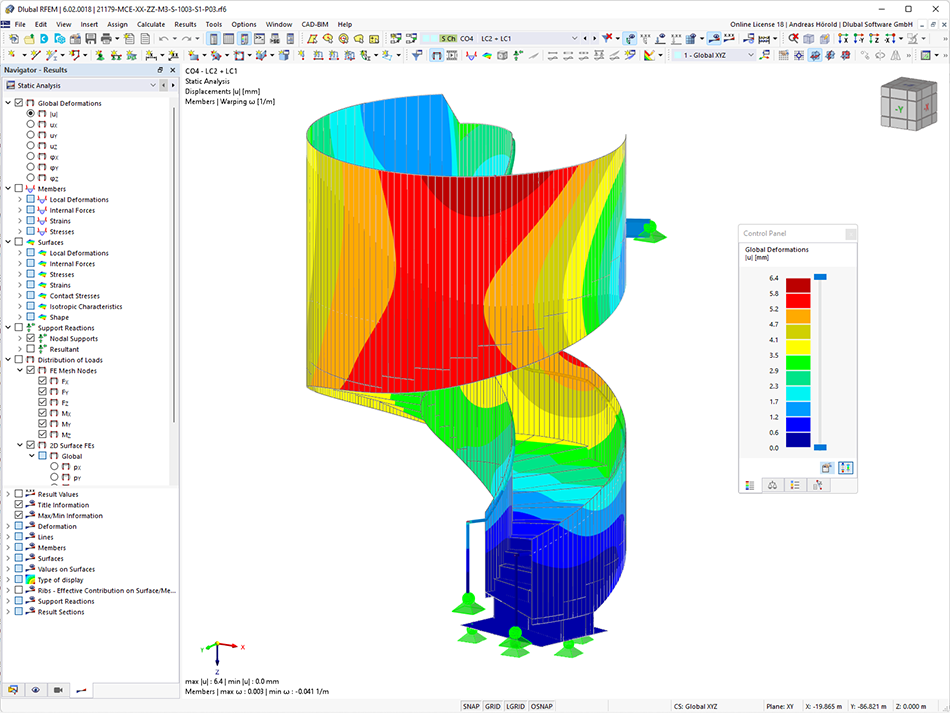Open the color scale tab in Control Panel
This screenshot has width=950, height=713.
750,485
